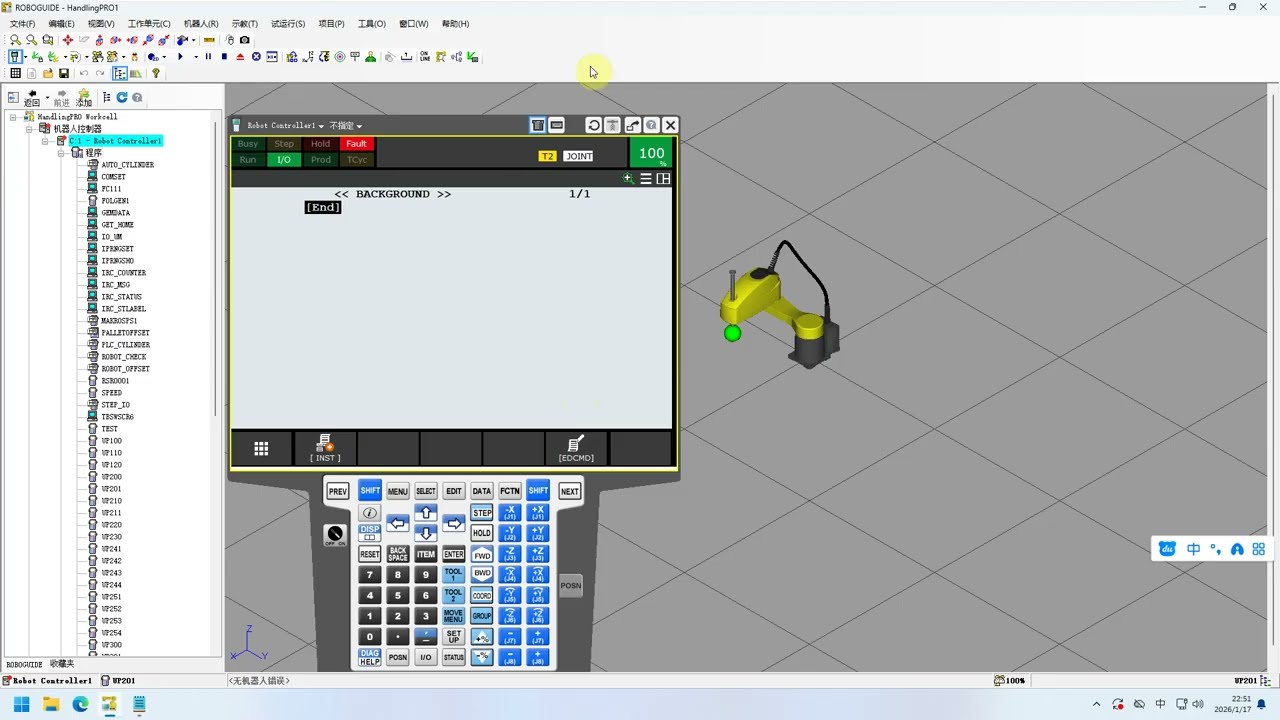Click the [EDCMD] softkey on pendant screen
Image resolution: width=1280 pixels, height=720 pixels.
[x=576, y=448]
